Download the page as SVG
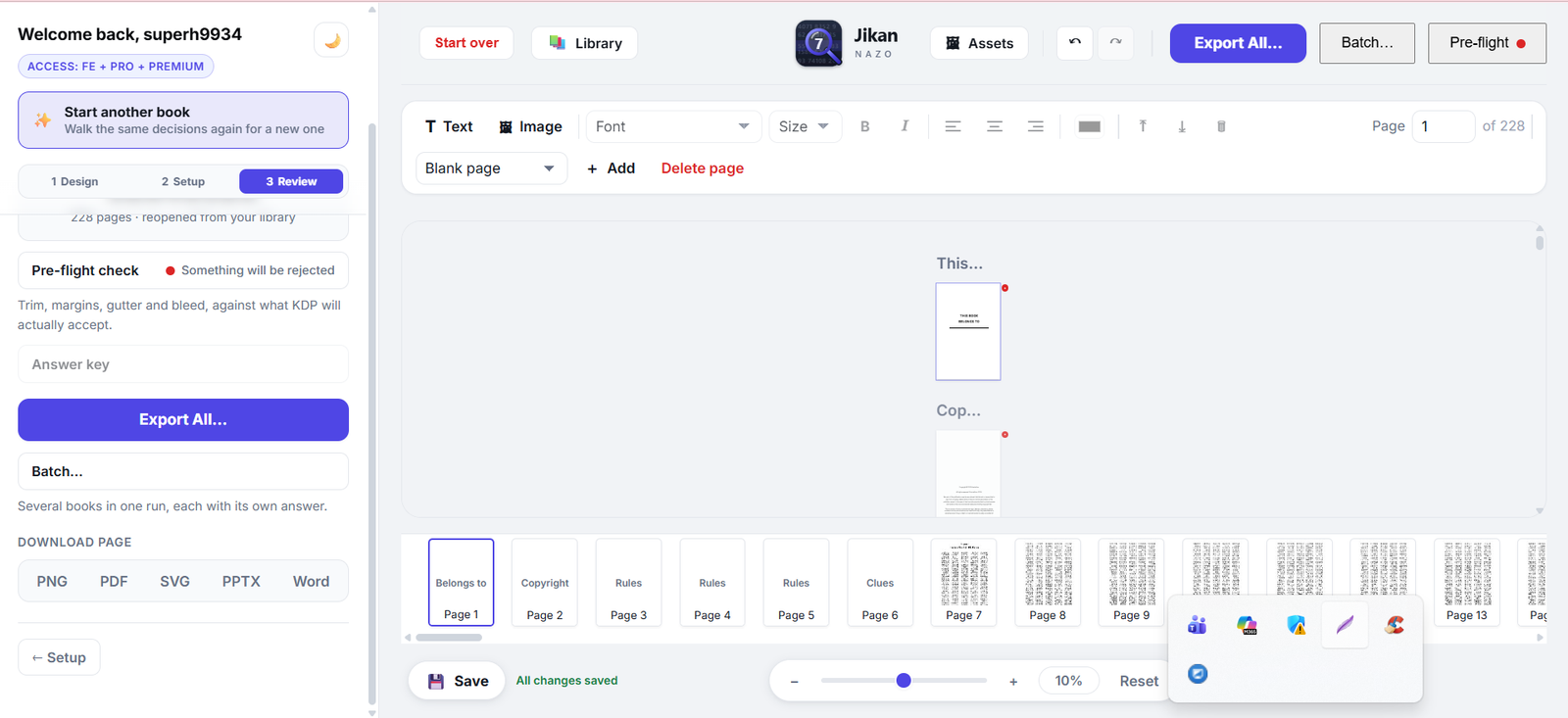Viewport: 1568px width, 718px height. pyautogui.click(x=175, y=581)
